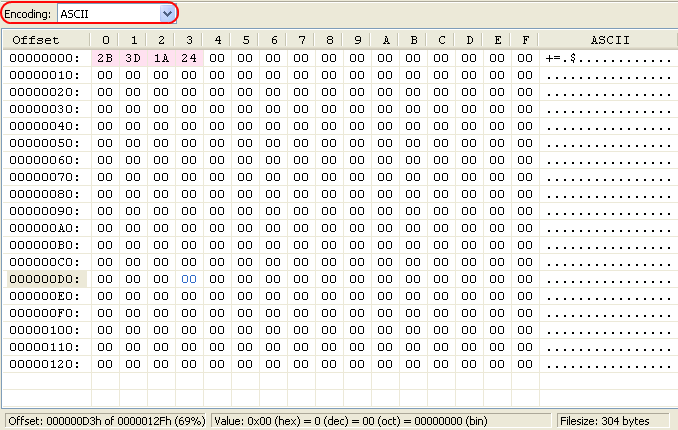678x430 pixels.
Task: Click the Encoding label
Action: [x=27, y=14]
